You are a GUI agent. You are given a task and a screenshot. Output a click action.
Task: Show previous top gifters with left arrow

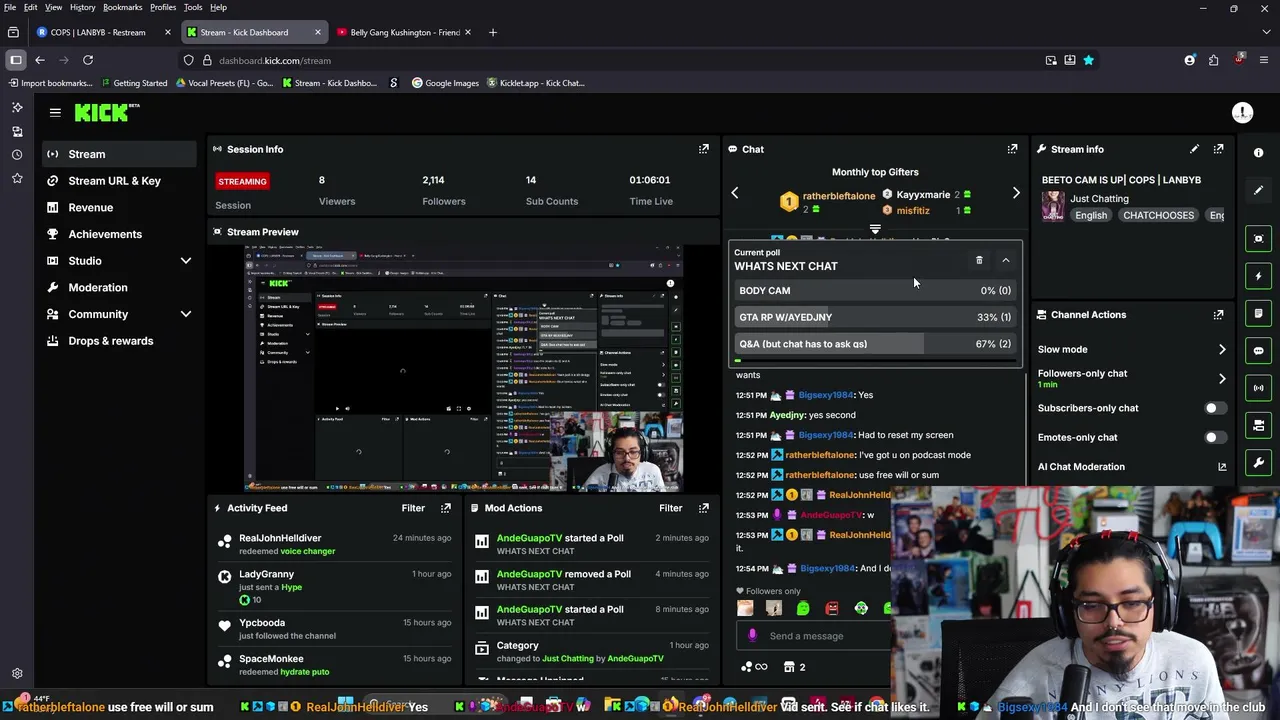[x=735, y=193]
